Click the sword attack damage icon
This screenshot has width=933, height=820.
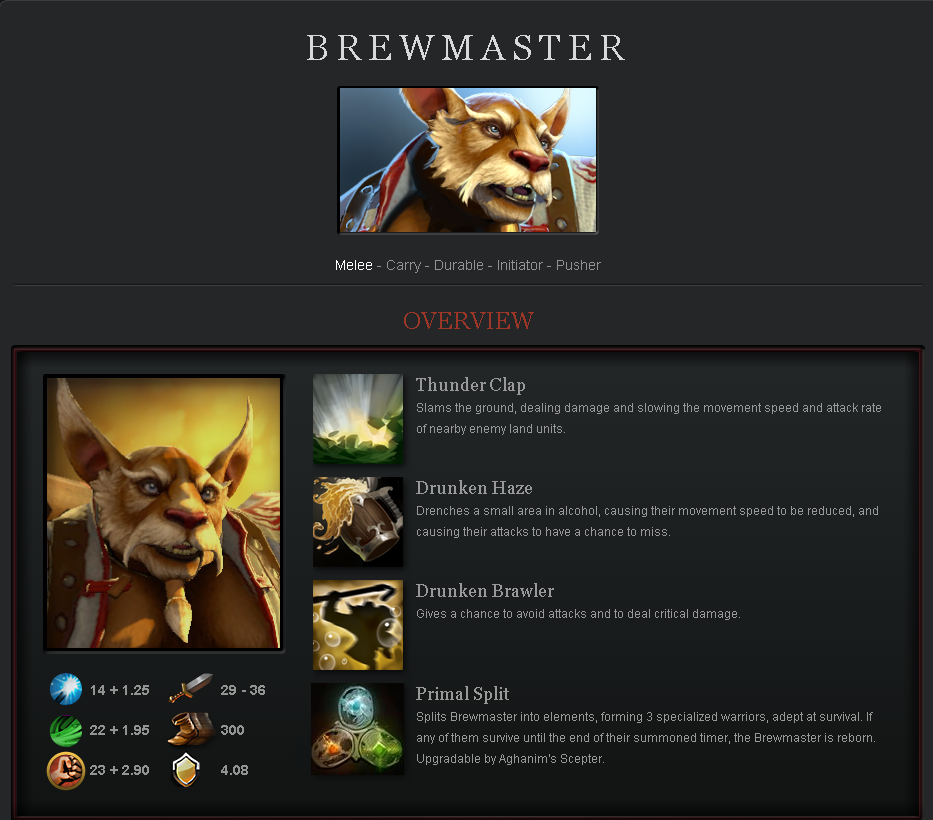point(190,688)
